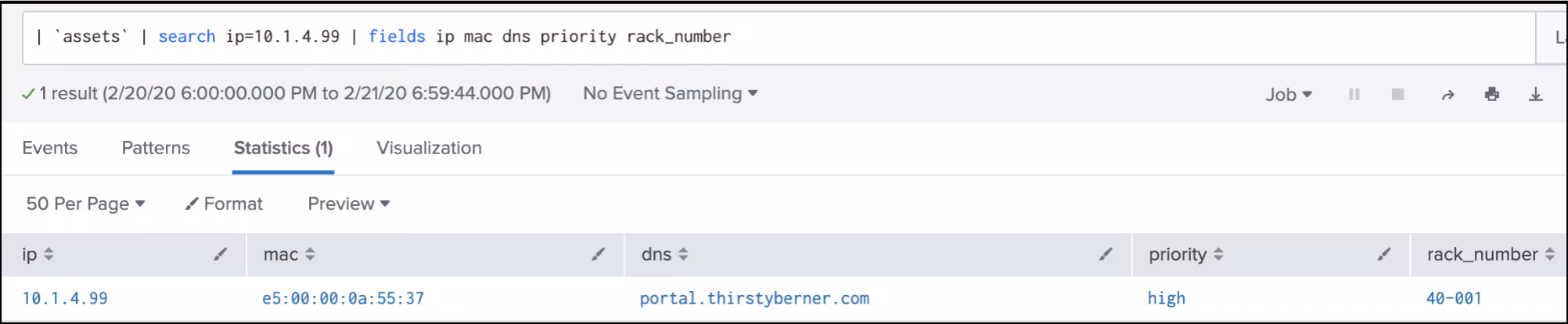Click the print job icon
Image resolution: width=1568 pixels, height=324 pixels.
click(1492, 94)
